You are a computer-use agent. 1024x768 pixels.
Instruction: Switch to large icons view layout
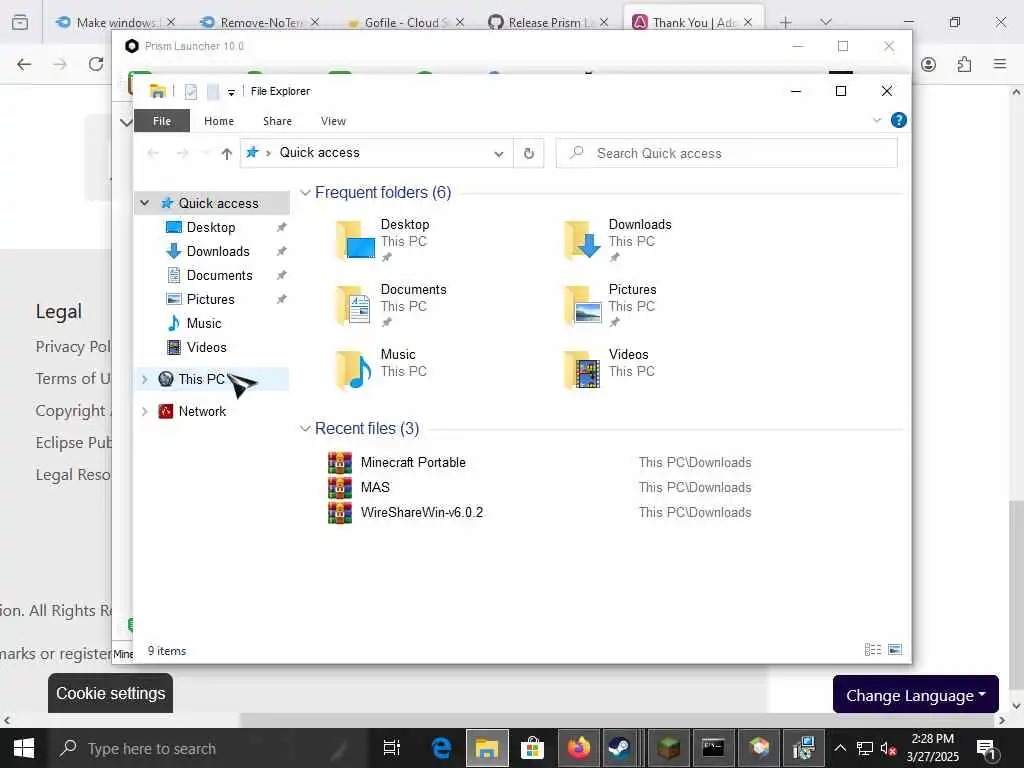click(x=895, y=650)
